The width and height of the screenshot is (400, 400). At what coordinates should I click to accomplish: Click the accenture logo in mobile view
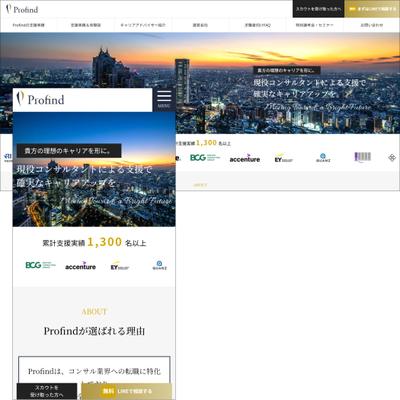point(80,266)
